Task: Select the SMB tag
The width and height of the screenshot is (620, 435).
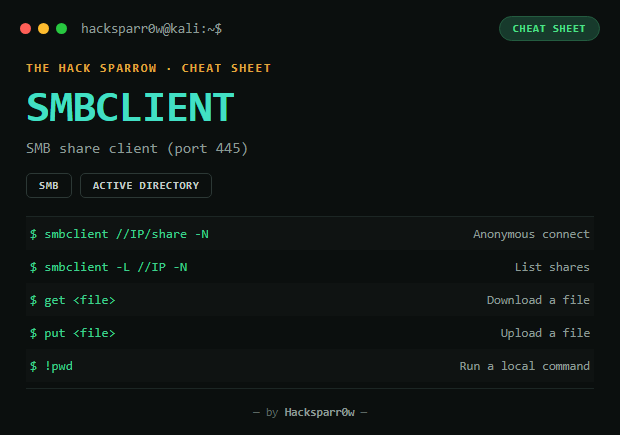Action: pyautogui.click(x=49, y=185)
